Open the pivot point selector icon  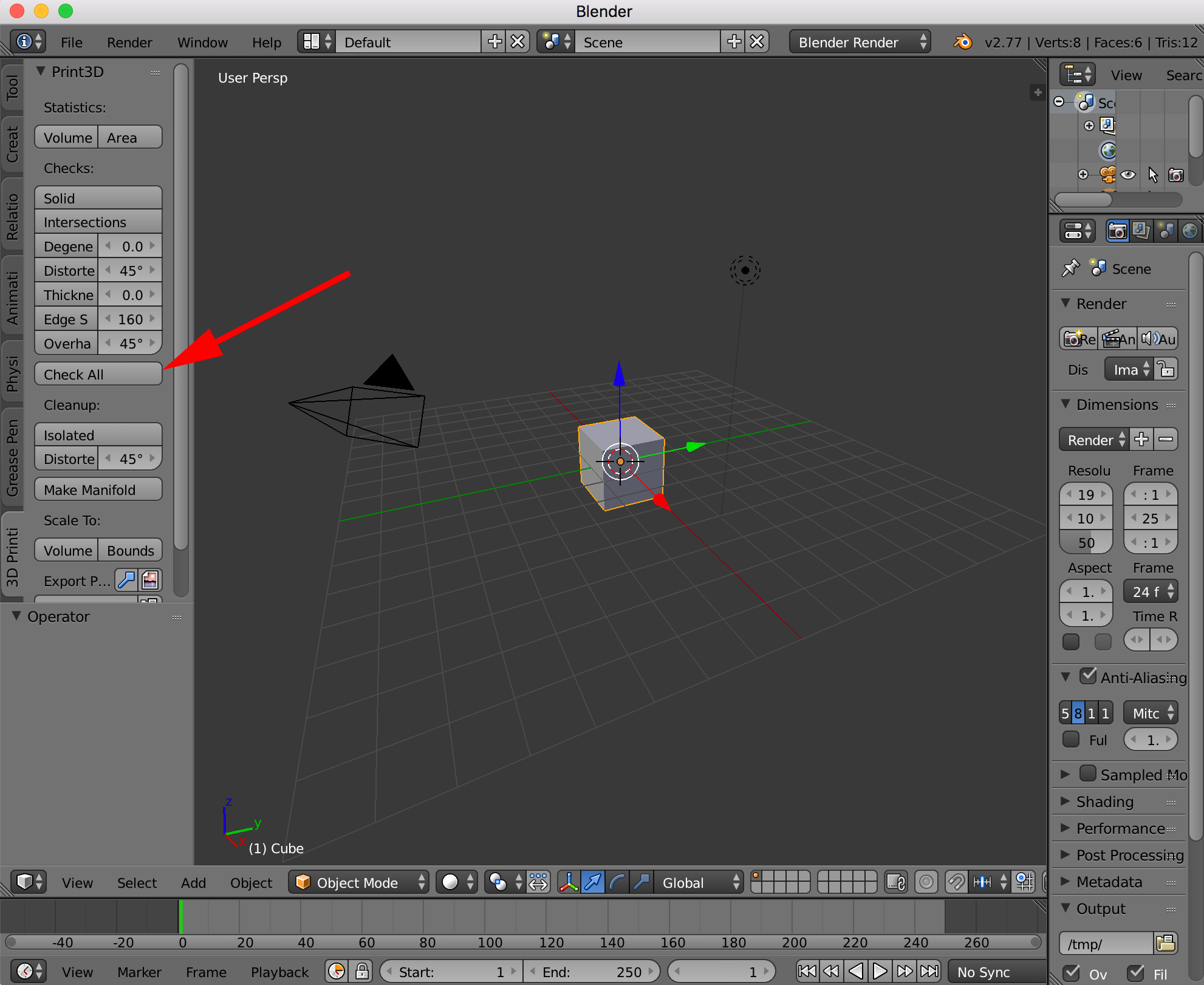point(505,882)
